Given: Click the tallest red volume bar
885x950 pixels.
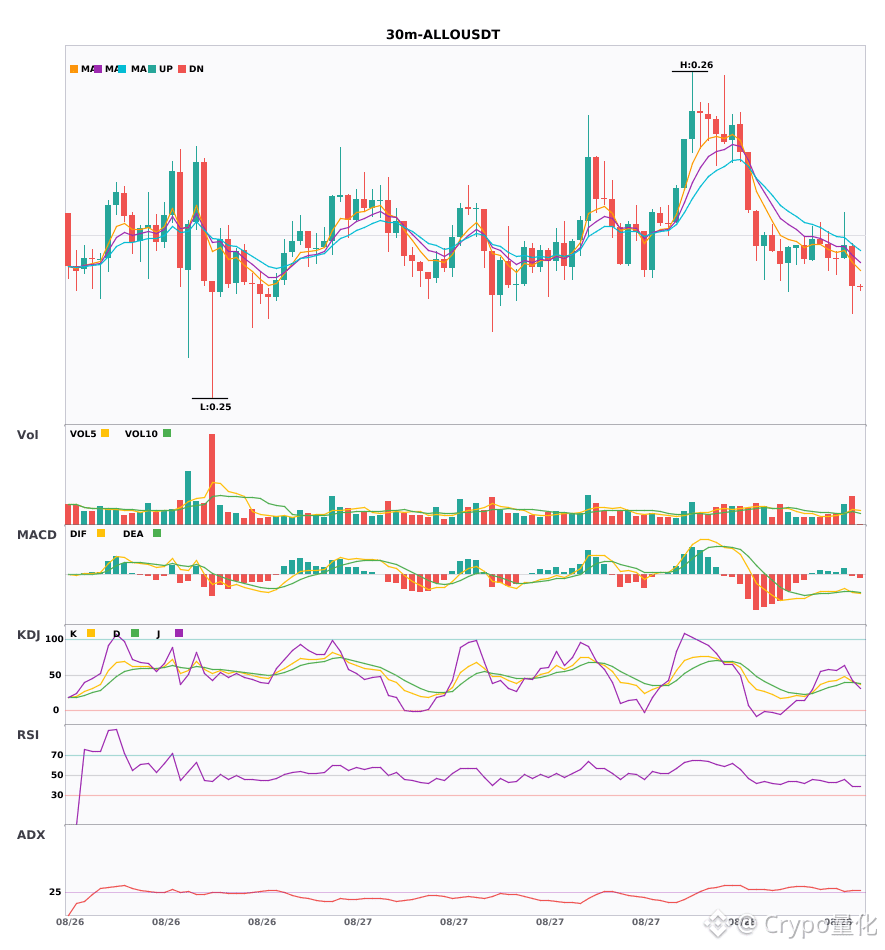Looking at the screenshot, I should (x=212, y=479).
